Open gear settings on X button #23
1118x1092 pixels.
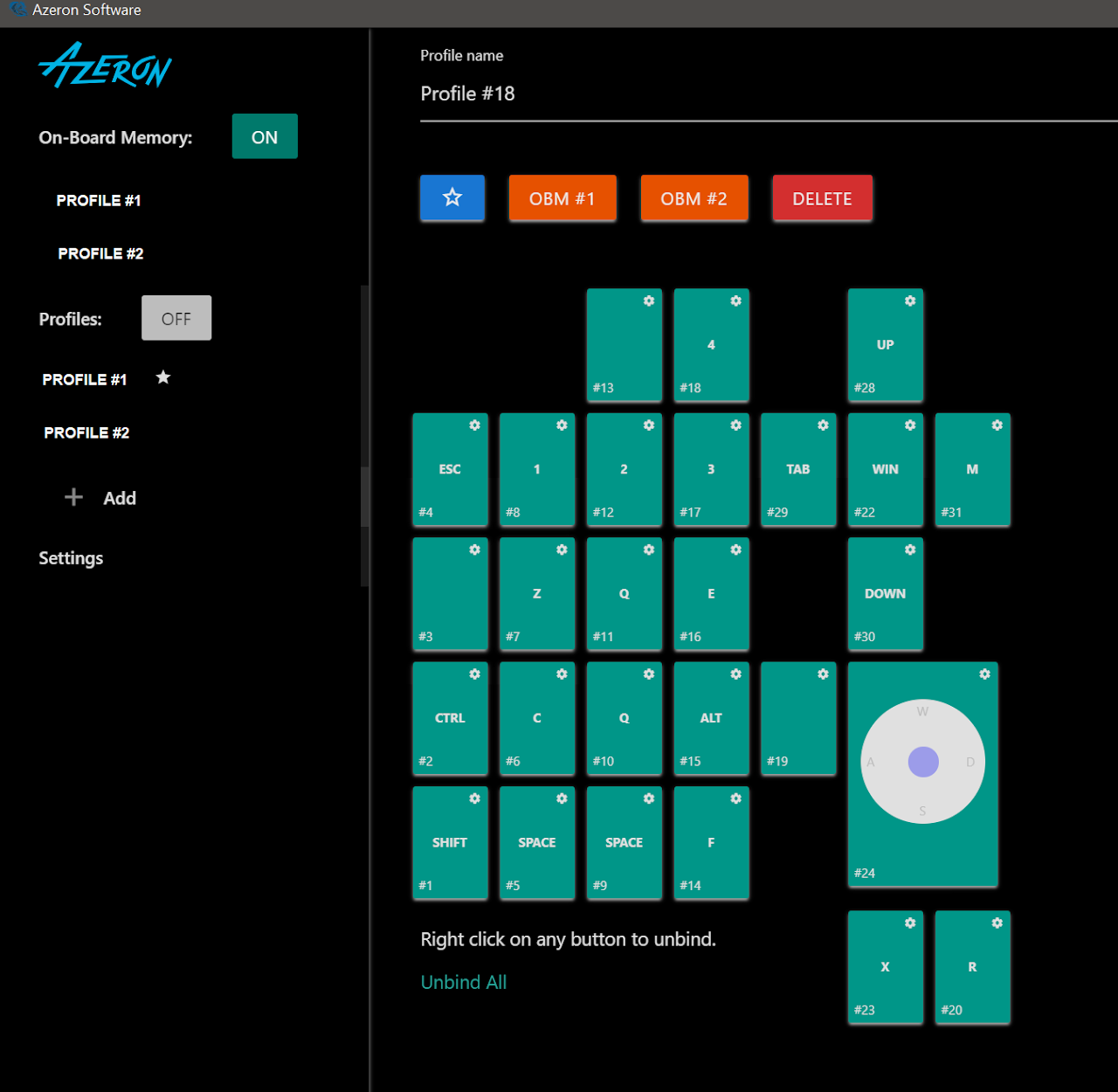coord(910,923)
